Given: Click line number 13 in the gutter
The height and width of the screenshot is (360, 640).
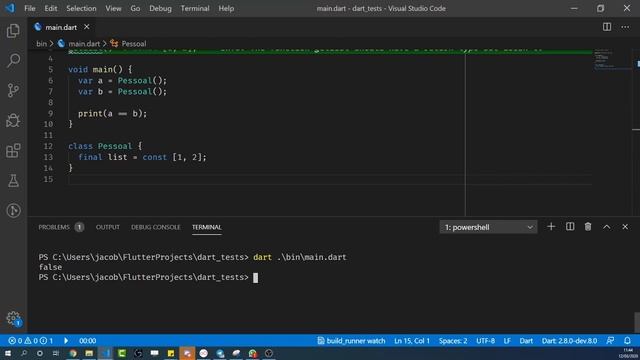Looking at the screenshot, I should pyautogui.click(x=48, y=157).
